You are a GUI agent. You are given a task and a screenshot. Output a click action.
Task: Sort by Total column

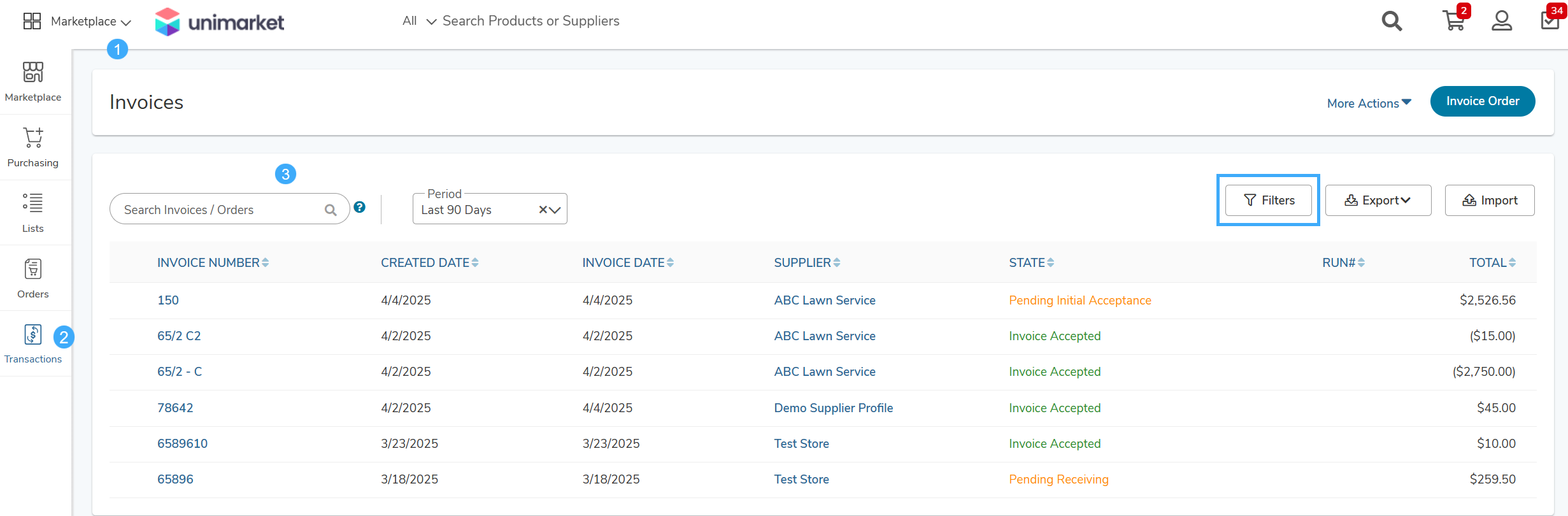coord(1492,262)
